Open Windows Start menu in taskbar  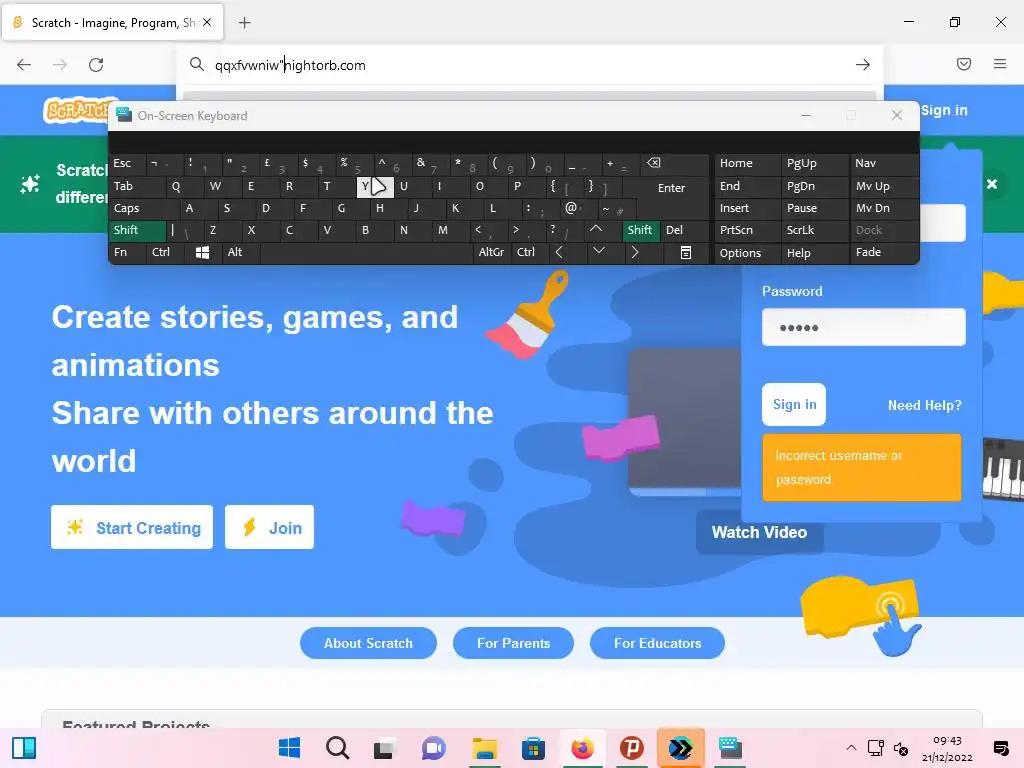click(x=289, y=748)
